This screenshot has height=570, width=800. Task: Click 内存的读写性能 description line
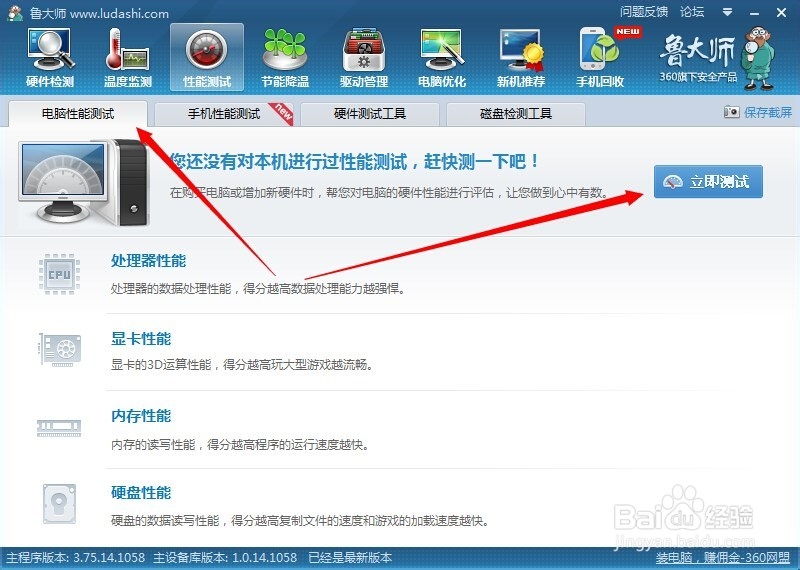click(x=240, y=444)
